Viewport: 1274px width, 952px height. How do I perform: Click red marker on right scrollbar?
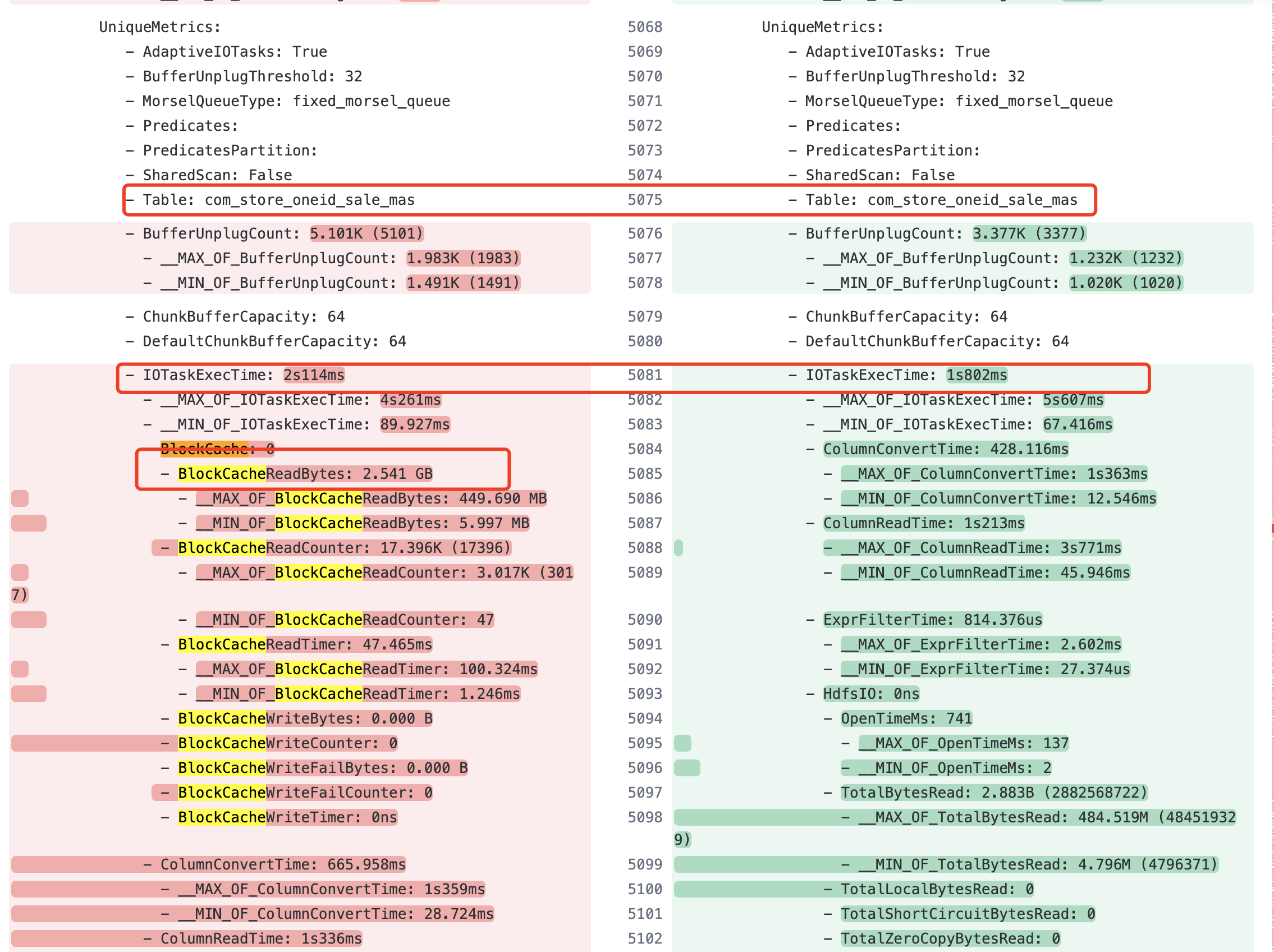[x=1272, y=528]
